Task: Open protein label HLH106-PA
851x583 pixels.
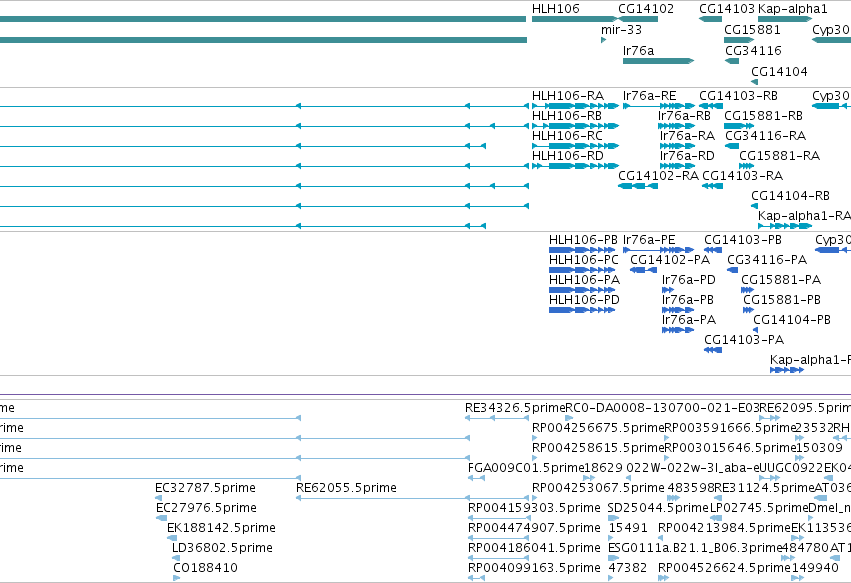Action: [585, 280]
